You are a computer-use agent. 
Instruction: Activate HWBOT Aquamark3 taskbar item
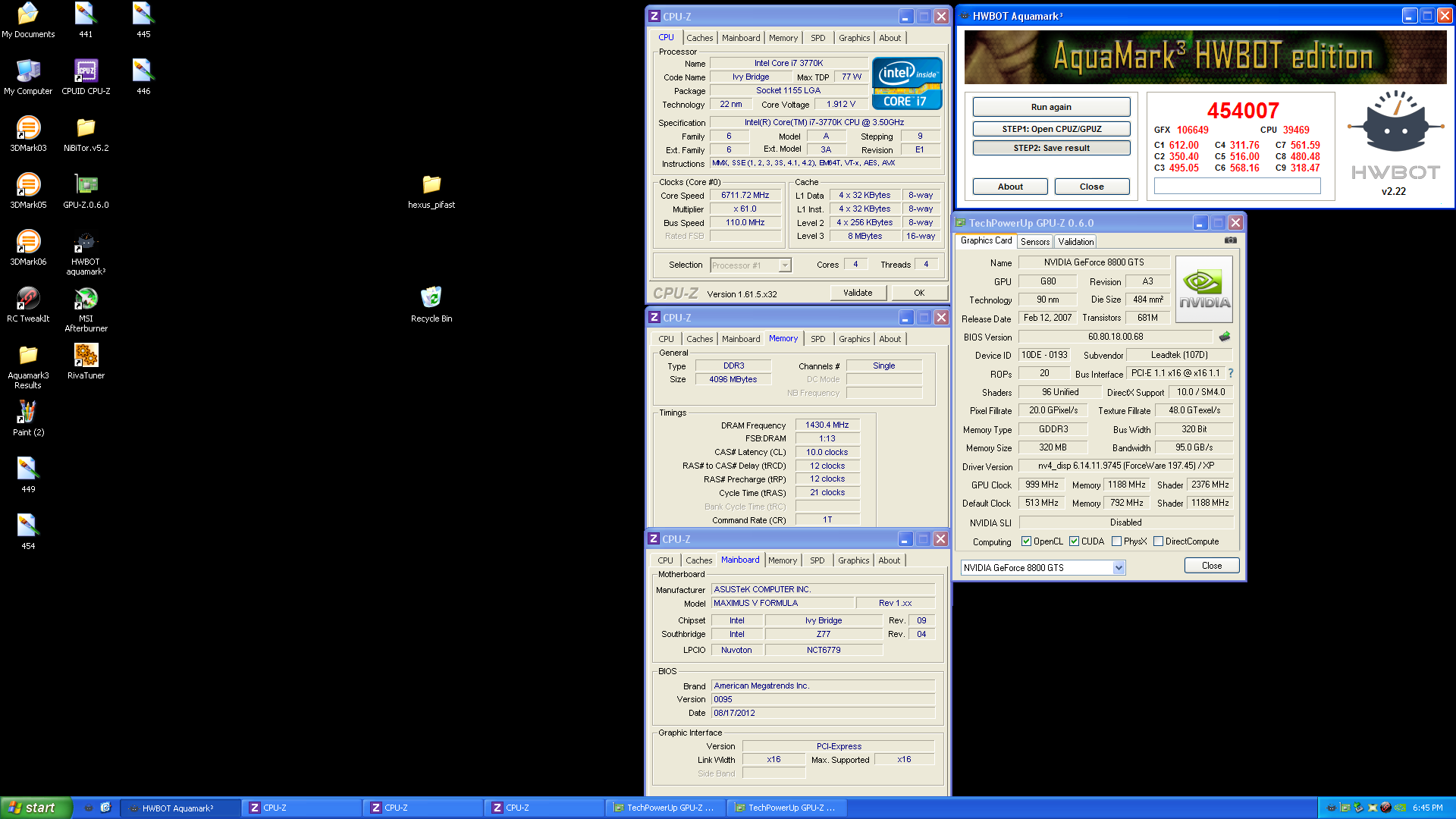[x=180, y=808]
